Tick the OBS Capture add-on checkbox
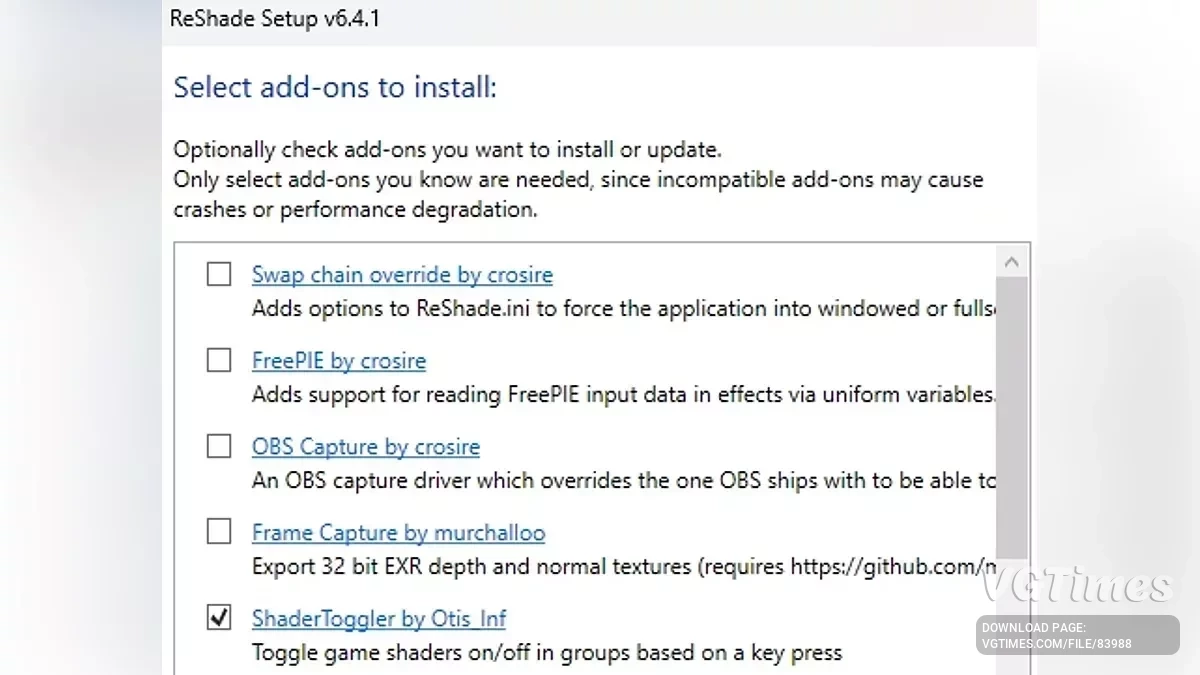Viewport: 1200px width, 675px height. [x=219, y=446]
